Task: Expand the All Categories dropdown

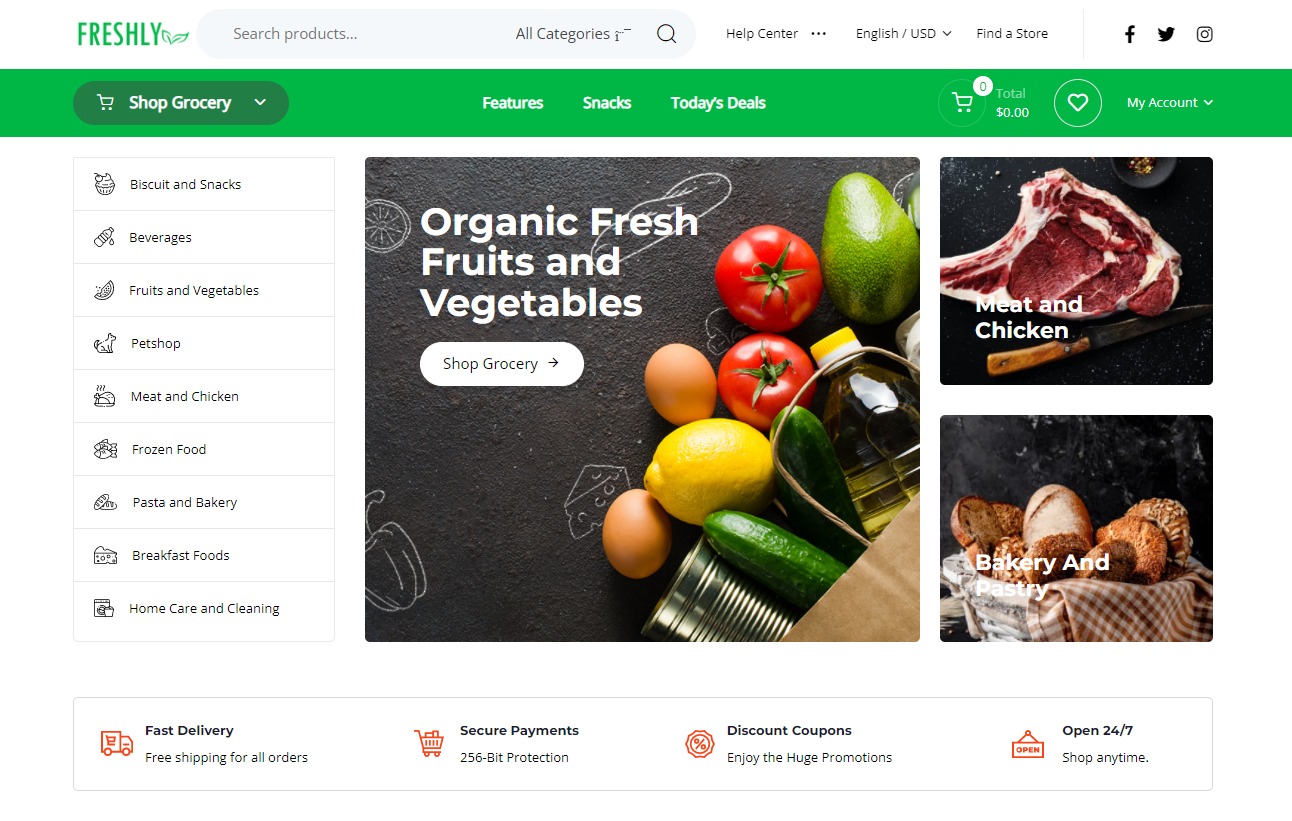Action: pos(573,34)
